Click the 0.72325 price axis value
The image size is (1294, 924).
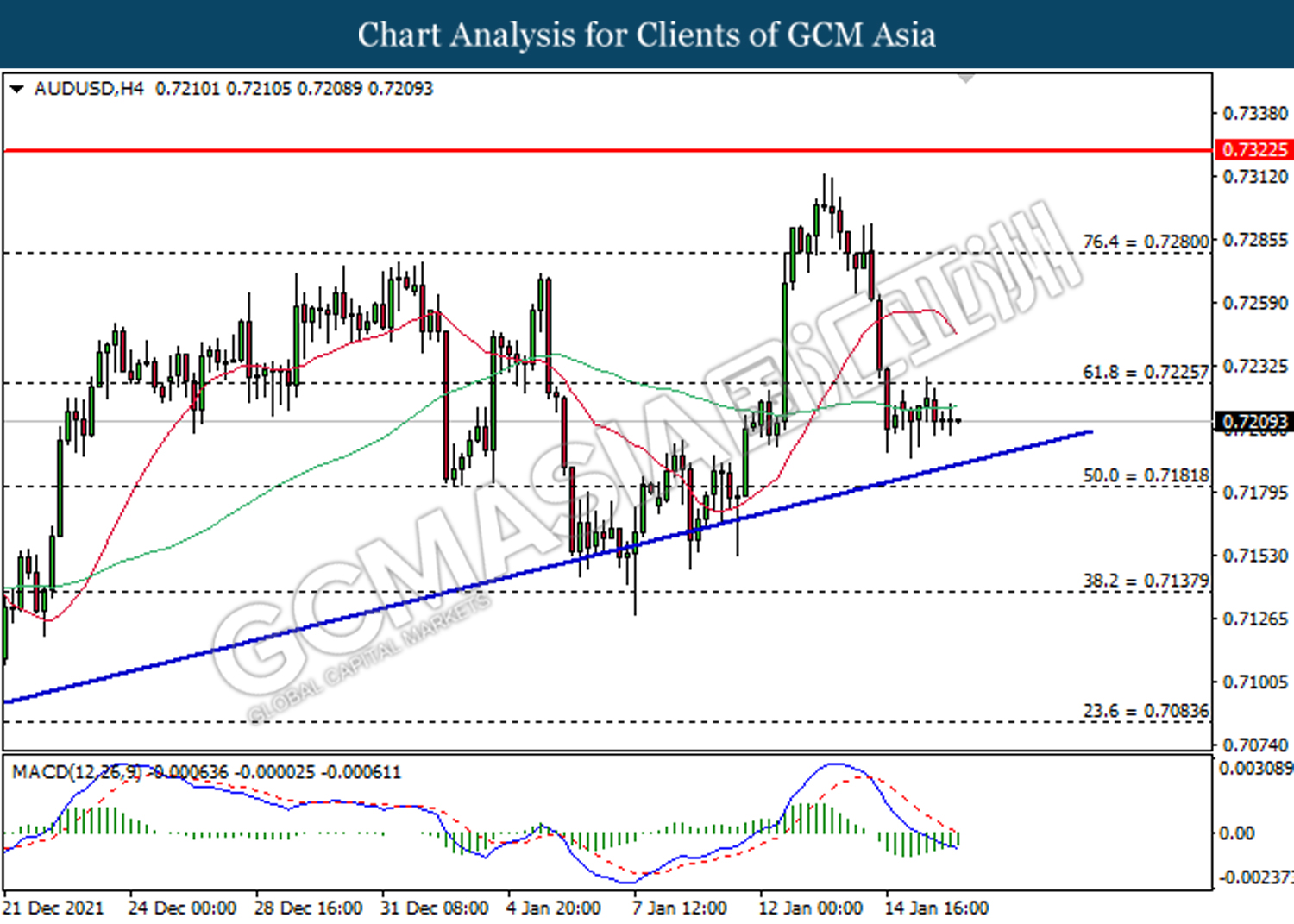click(1255, 366)
